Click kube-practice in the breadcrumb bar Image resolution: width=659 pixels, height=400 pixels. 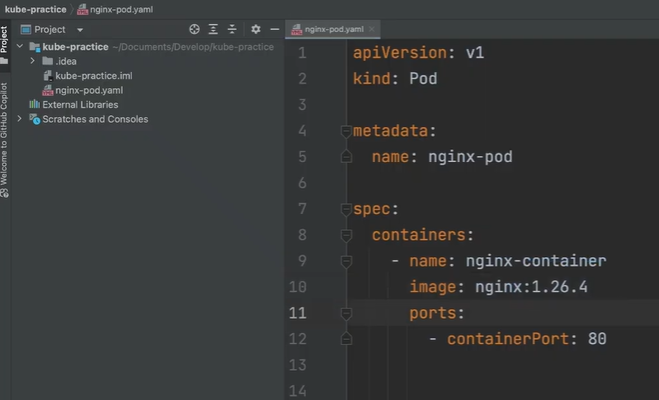[35, 9]
